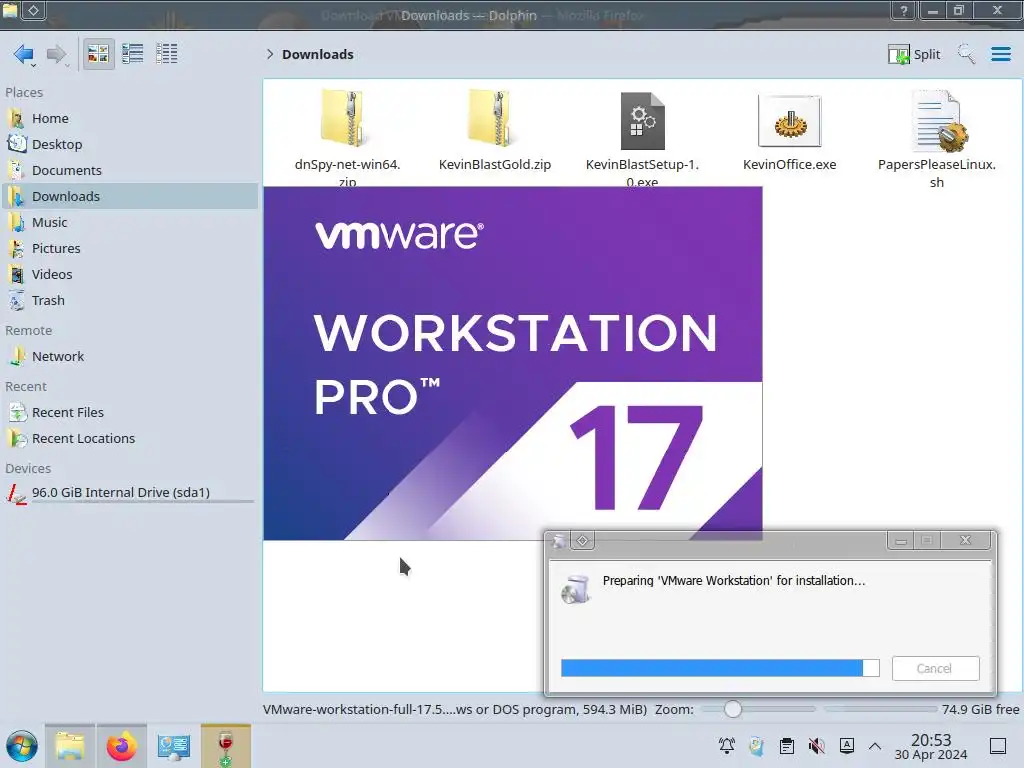Select dnSpy-net-win64.zip file icon

pos(345,120)
